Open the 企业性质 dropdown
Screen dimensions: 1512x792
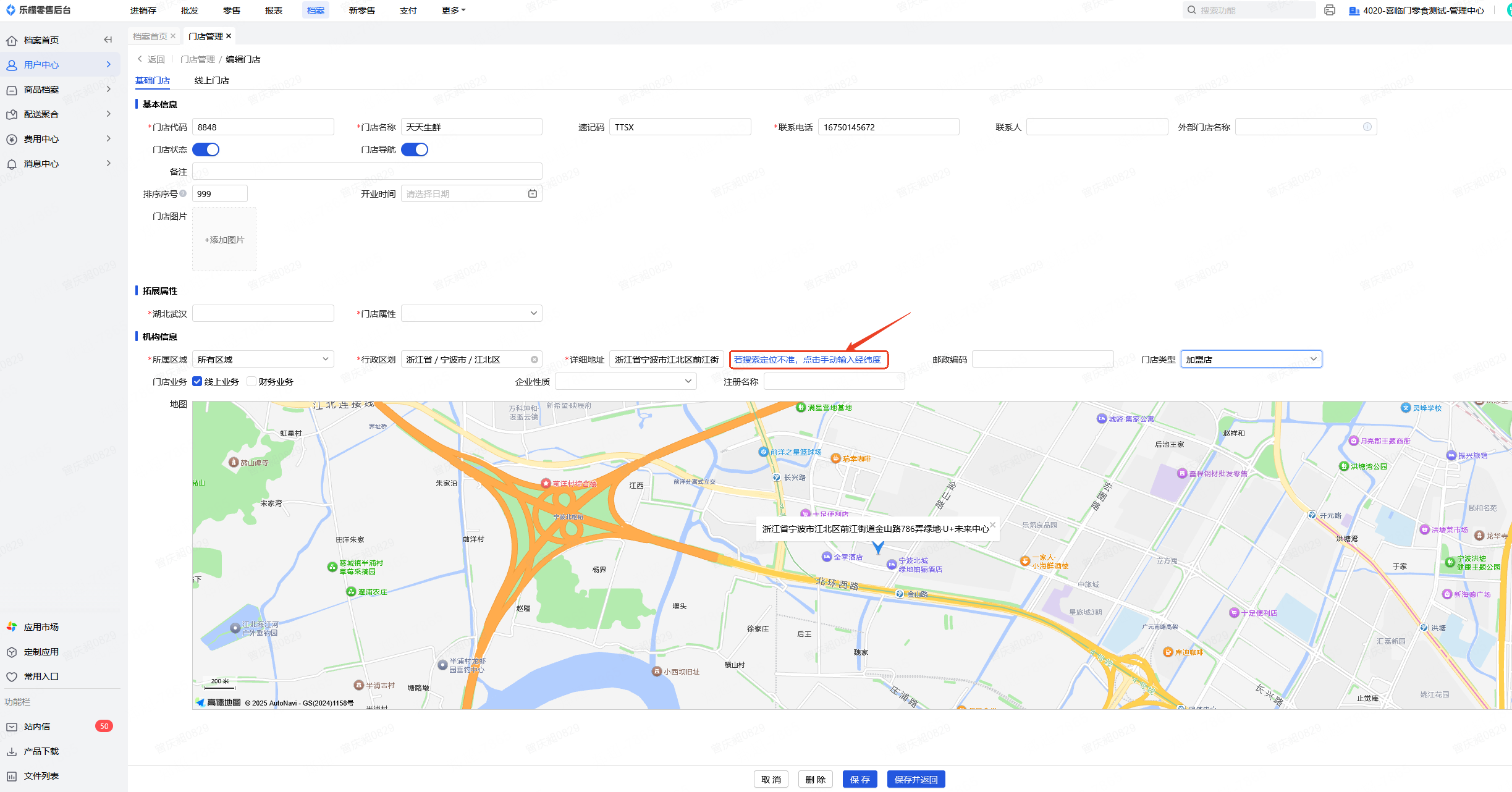tap(625, 382)
